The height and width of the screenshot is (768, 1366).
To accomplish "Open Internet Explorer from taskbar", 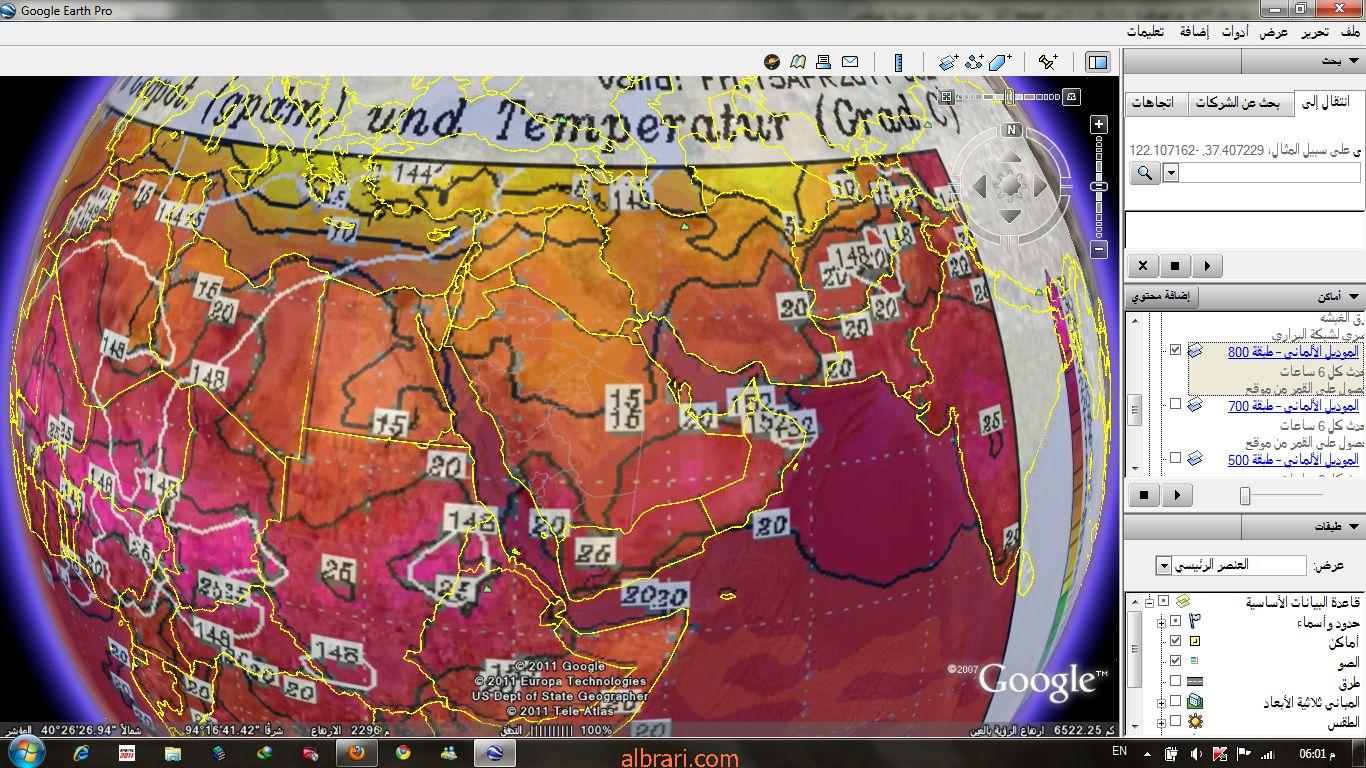I will click(x=82, y=753).
